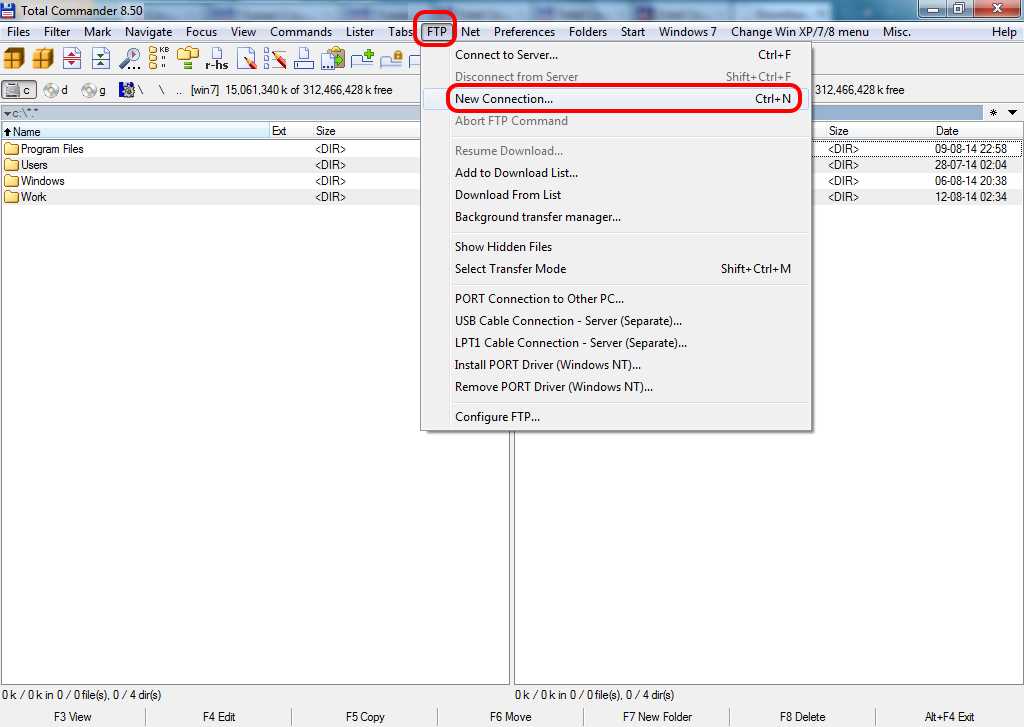The height and width of the screenshot is (727, 1024).
Task: Open the Lister menu
Action: pos(360,32)
